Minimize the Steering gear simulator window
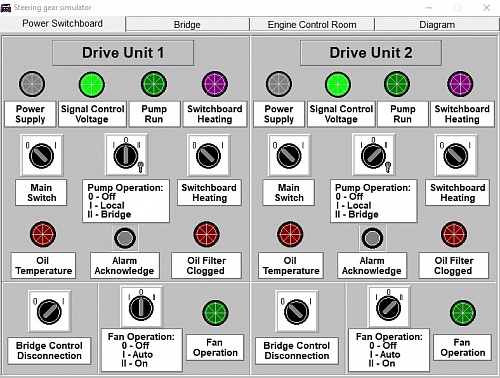The image size is (500, 378). pyautogui.click(x=429, y=7)
